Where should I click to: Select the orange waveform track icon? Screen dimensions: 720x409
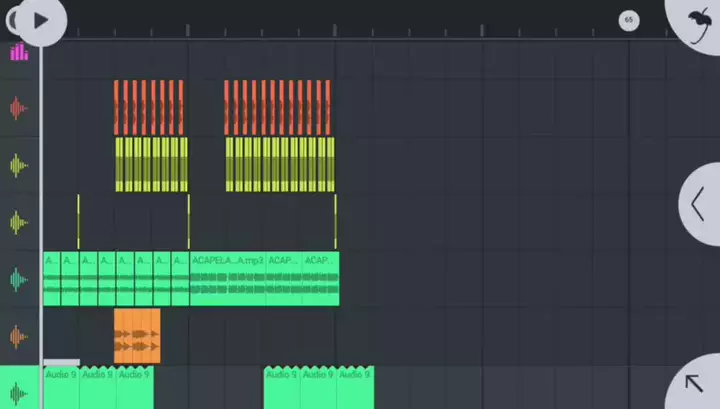[18, 337]
